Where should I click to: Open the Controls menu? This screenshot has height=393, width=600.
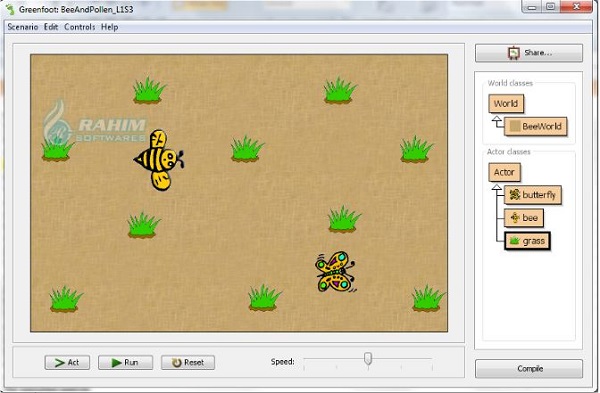click(x=80, y=27)
